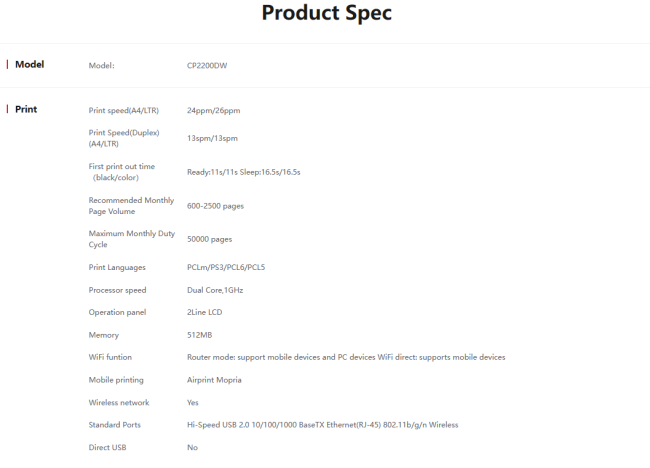Click the Standard Ports label
The image size is (650, 468).
115,425
